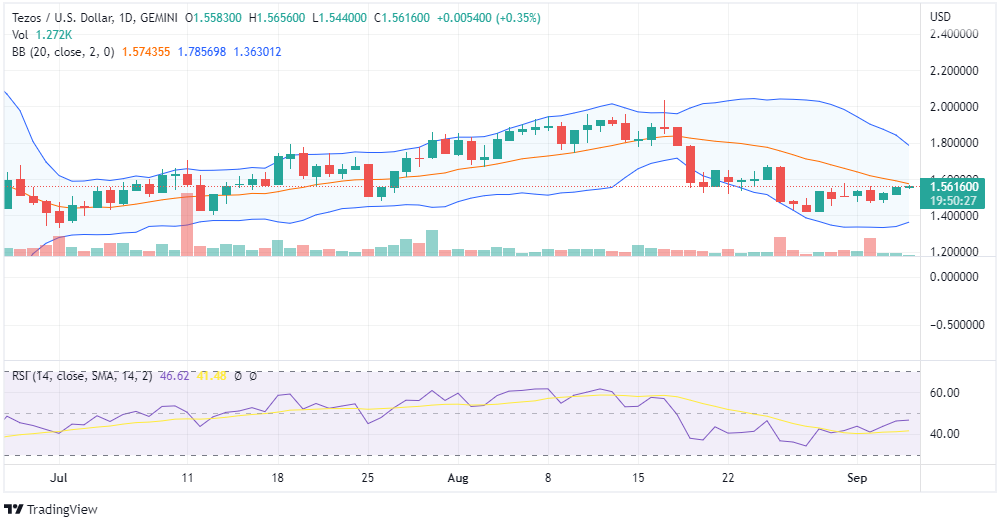Click the tall red volume bar near 11
The height and width of the screenshot is (527, 1006).
pyautogui.click(x=187, y=225)
